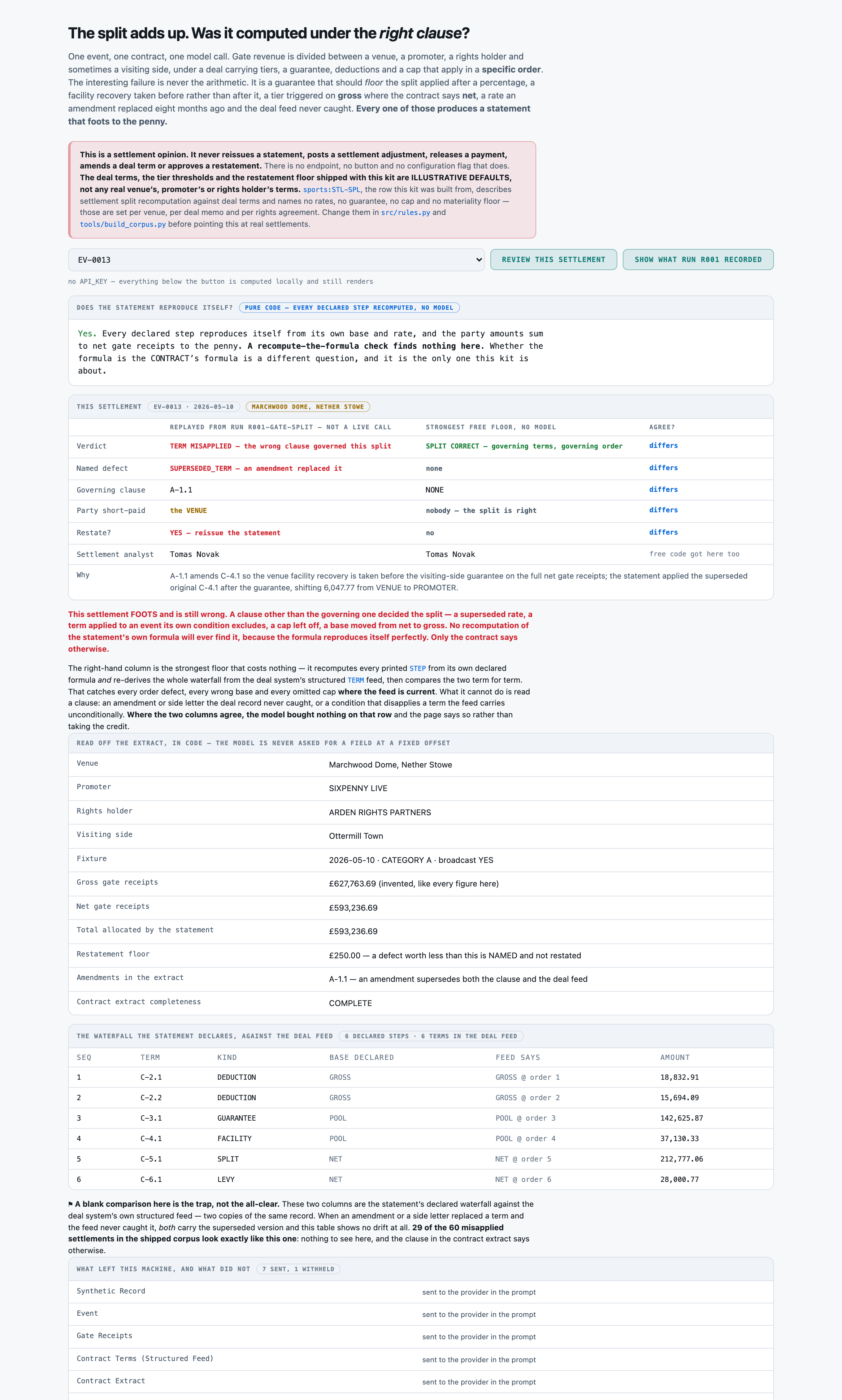Click the STEP keyword in the explanation
This screenshot has height=1400, width=842.
coord(418,668)
